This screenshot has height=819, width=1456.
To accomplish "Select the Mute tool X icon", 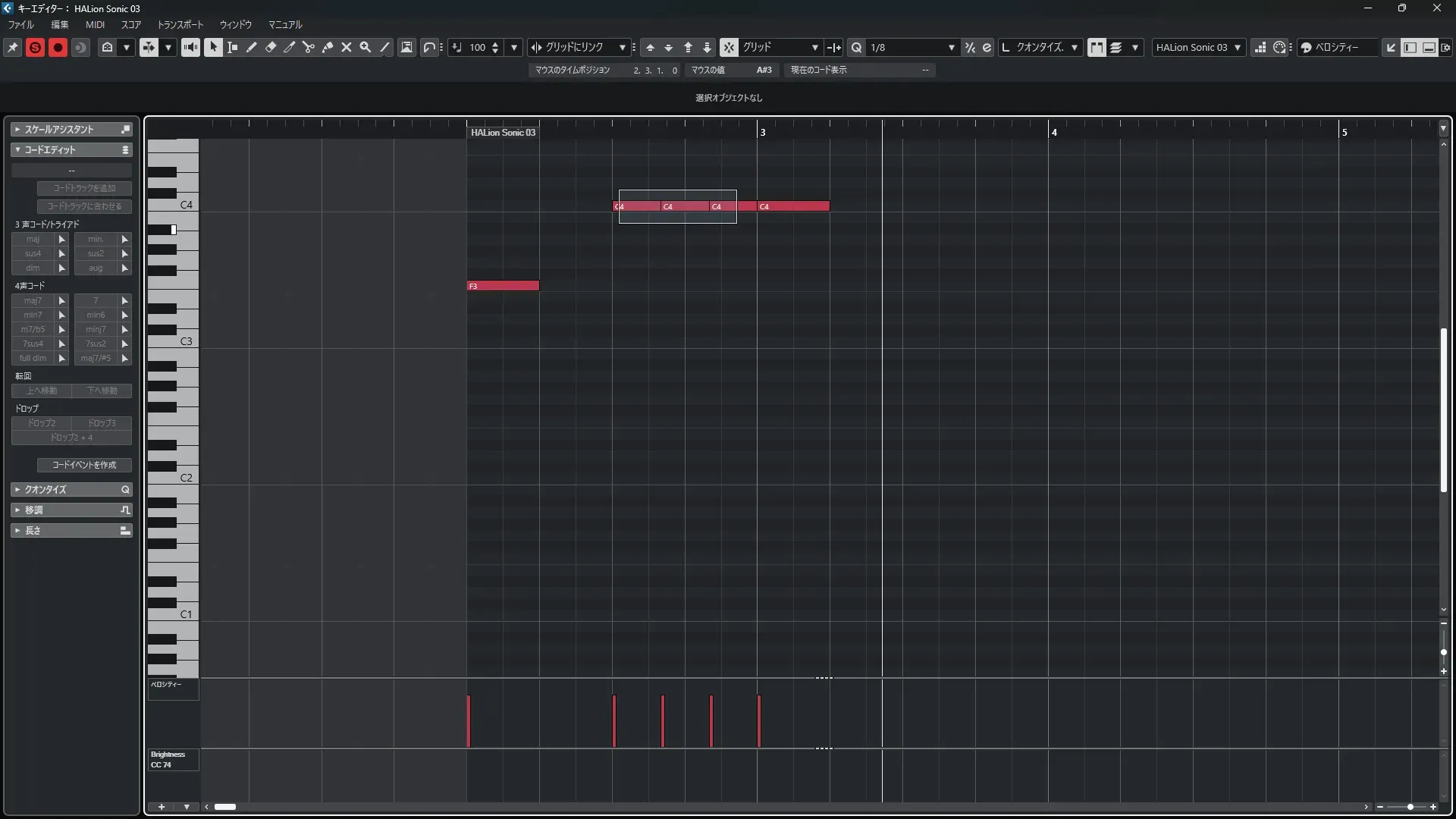I will tap(346, 47).
